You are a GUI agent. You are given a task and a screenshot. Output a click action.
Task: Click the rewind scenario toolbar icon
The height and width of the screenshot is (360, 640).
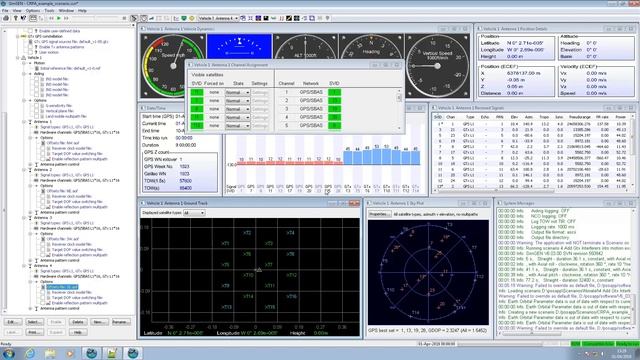[51, 18]
